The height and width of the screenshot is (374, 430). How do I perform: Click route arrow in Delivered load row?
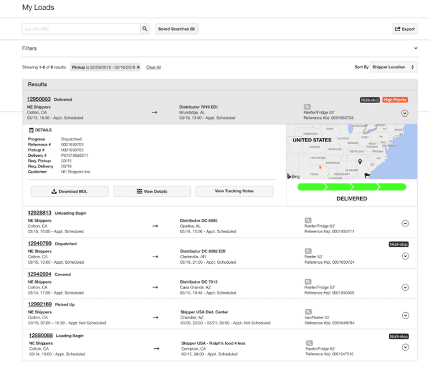coord(154,112)
